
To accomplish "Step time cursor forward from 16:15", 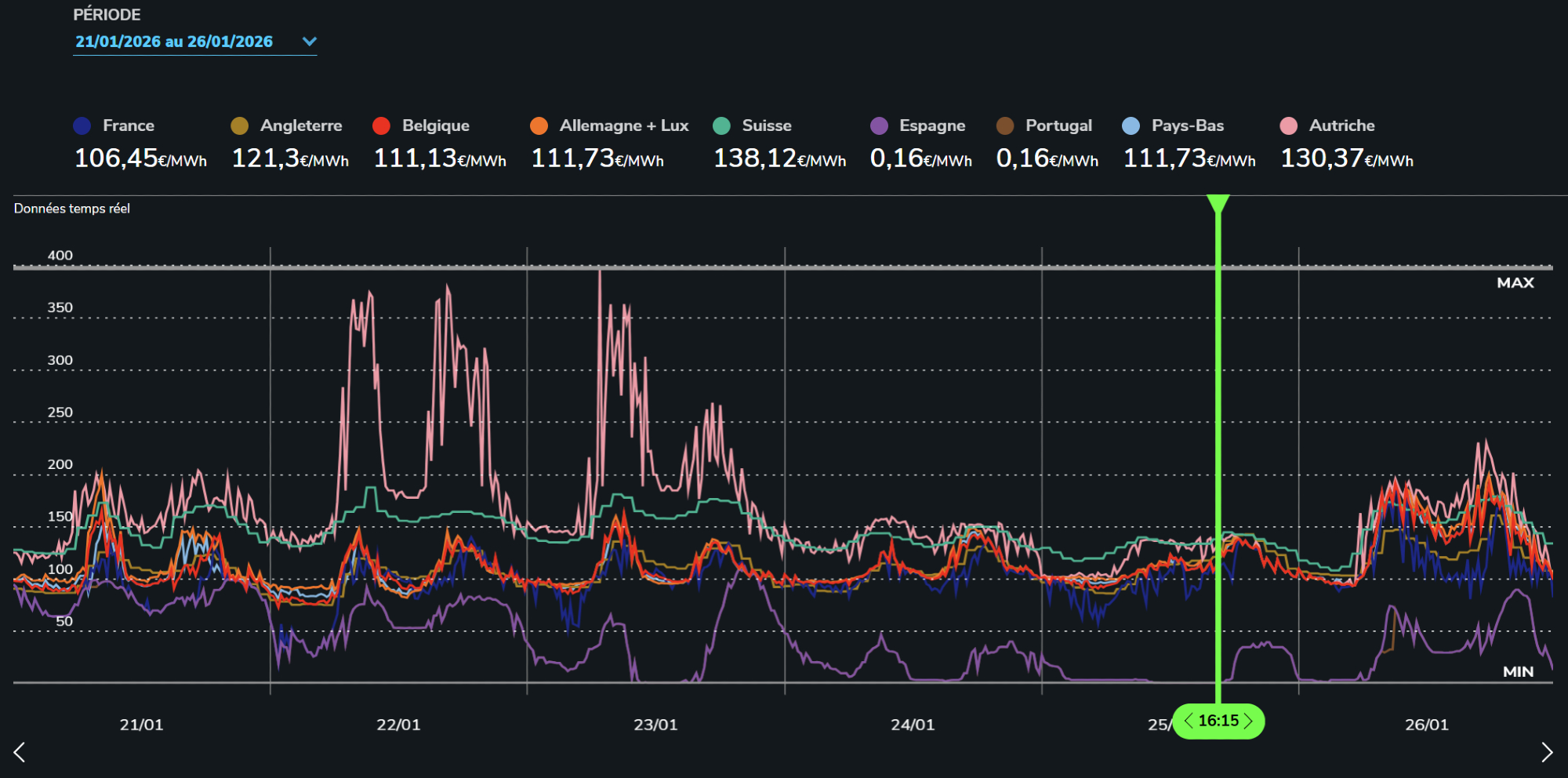I will 1248,721.
